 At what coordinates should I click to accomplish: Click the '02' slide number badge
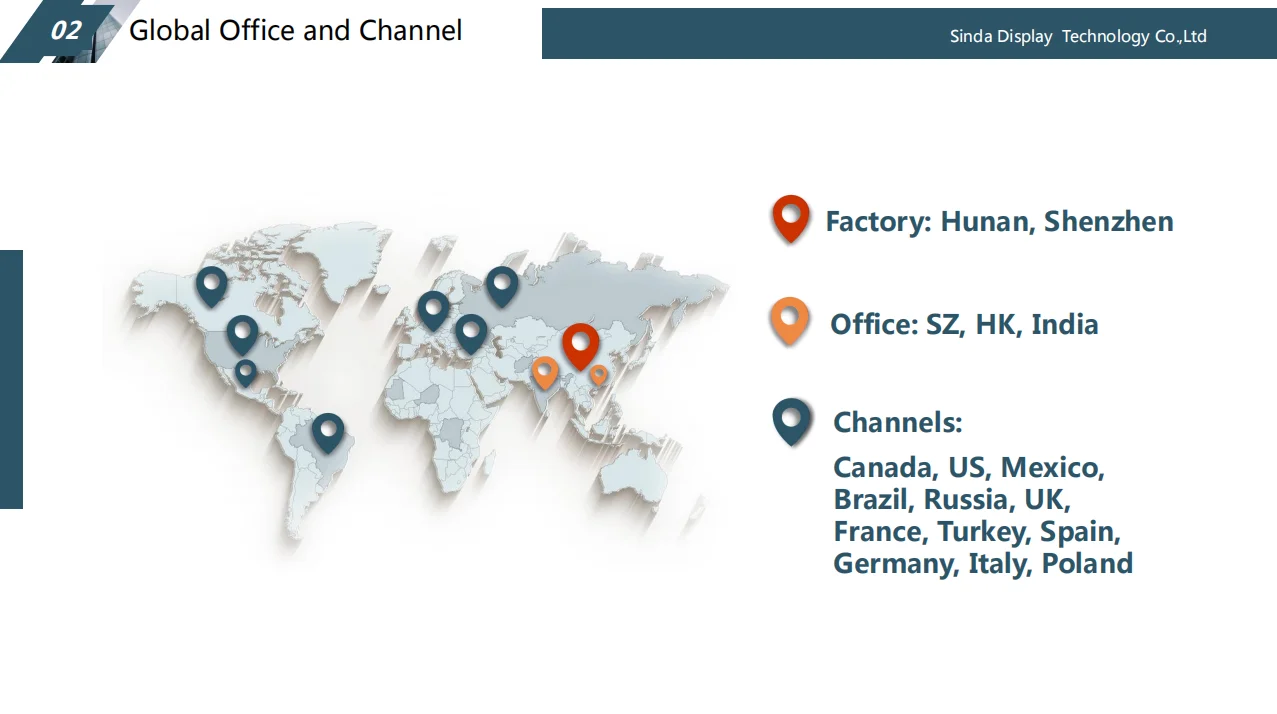coord(65,31)
